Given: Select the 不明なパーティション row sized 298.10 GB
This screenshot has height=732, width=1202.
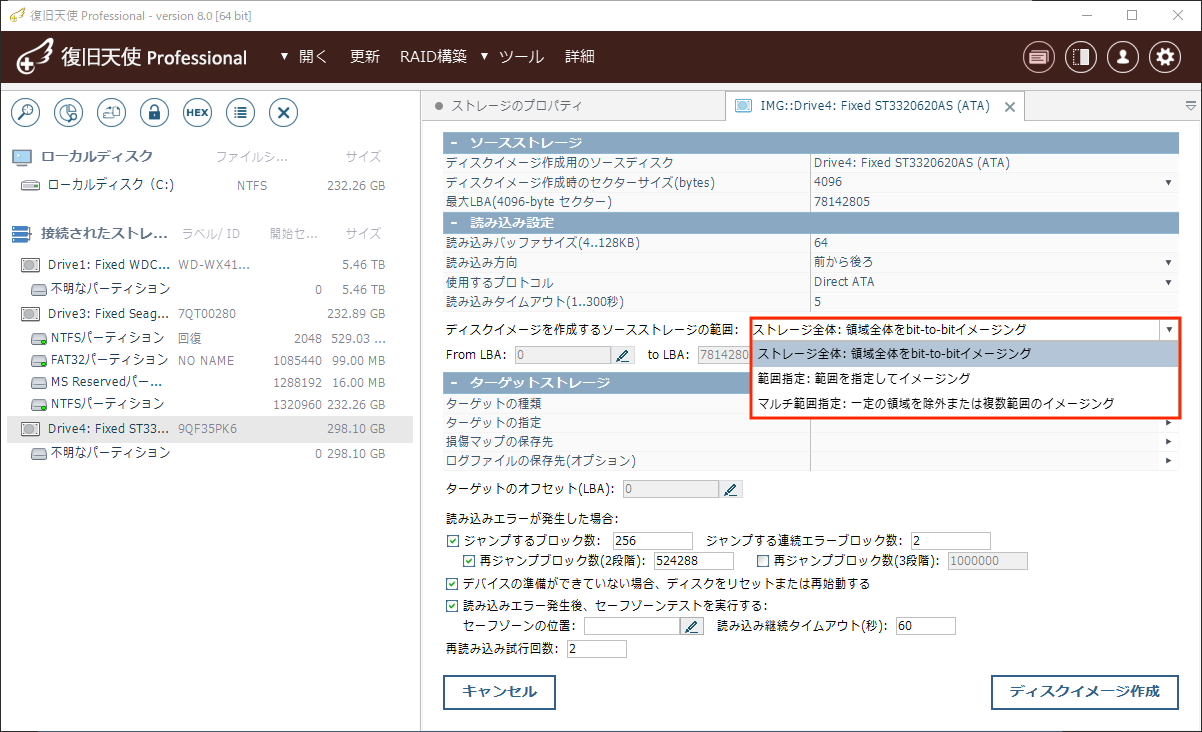Looking at the screenshot, I should point(210,453).
